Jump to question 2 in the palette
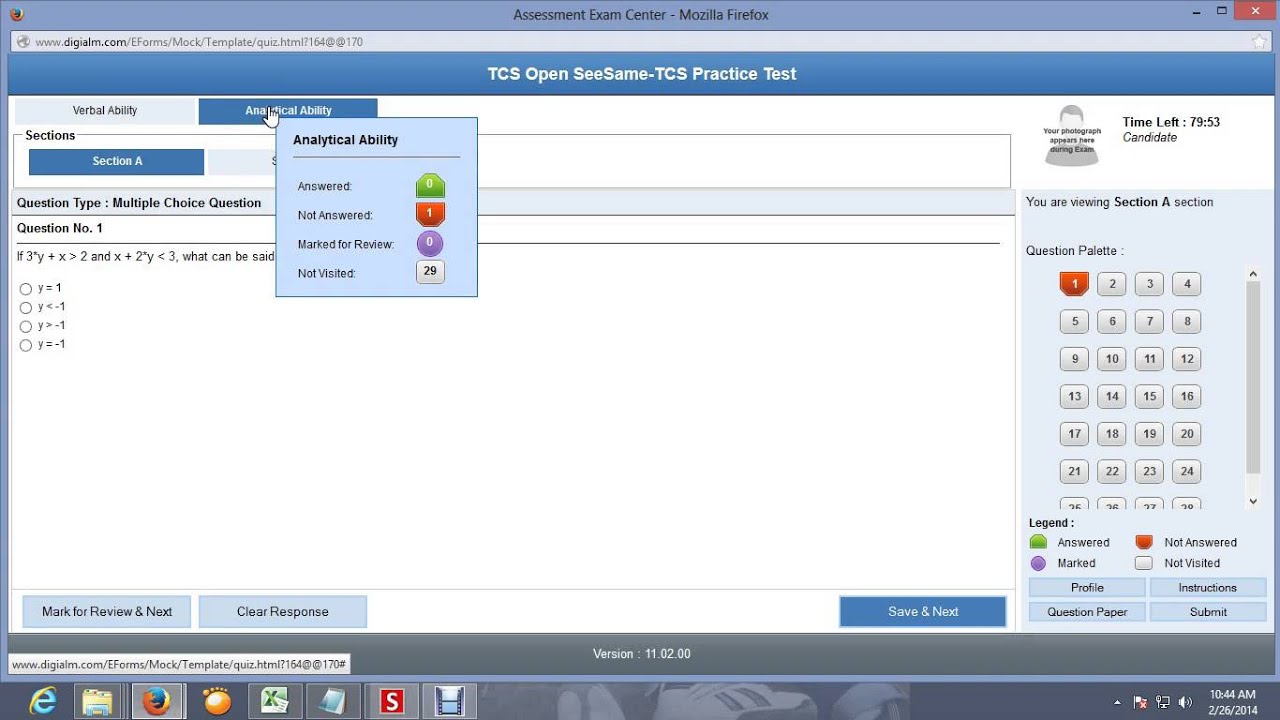This screenshot has width=1280, height=720. point(1112,284)
